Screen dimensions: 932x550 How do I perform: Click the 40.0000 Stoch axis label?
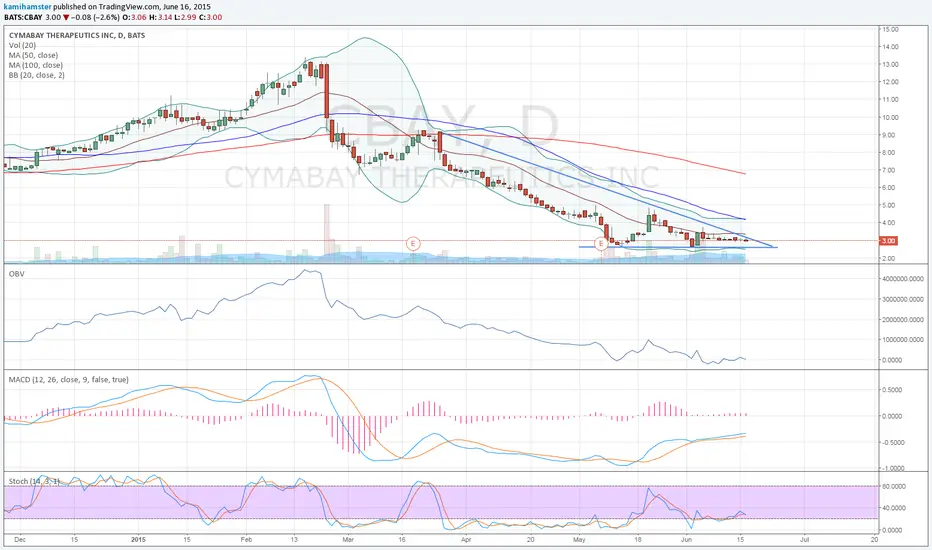coord(893,508)
